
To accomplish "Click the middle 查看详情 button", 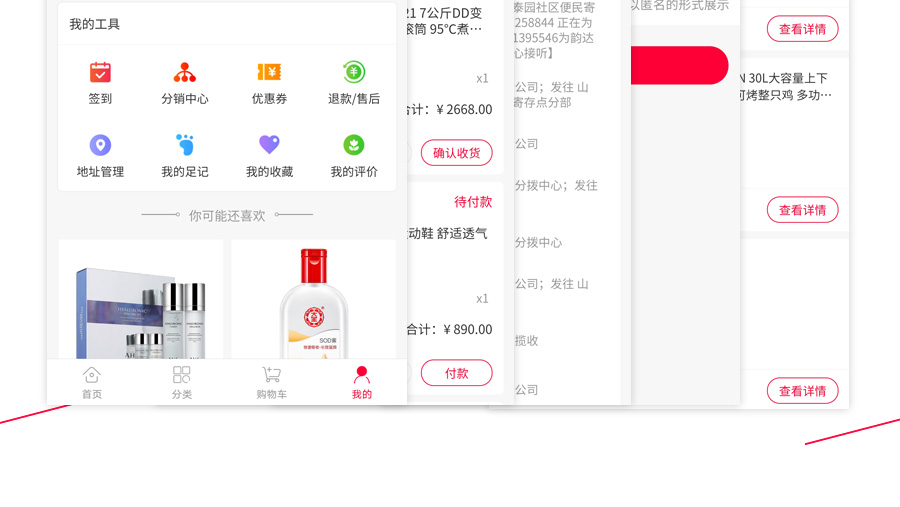I will pyautogui.click(x=802, y=210).
